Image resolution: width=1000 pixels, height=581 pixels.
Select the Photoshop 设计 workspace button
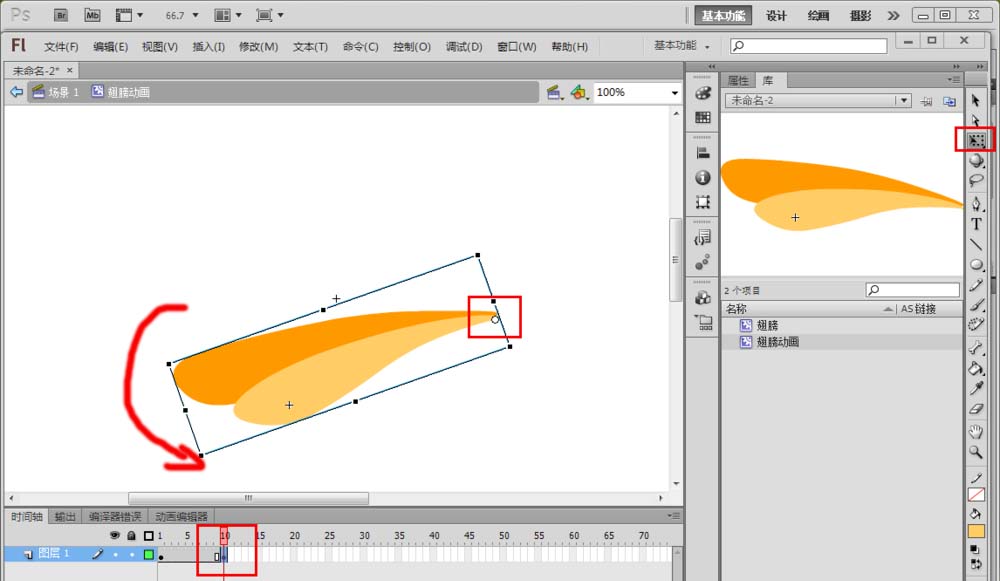pyautogui.click(x=776, y=16)
